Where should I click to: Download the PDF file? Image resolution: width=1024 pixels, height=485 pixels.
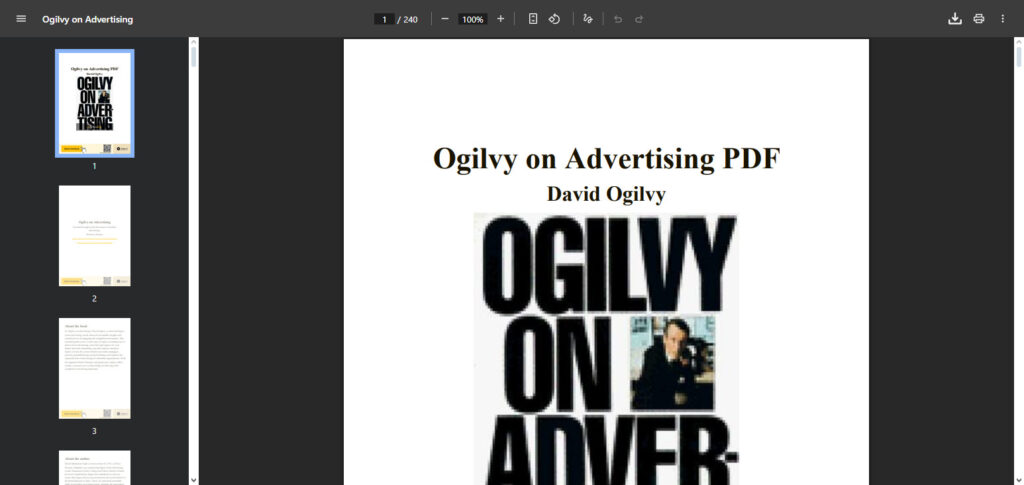click(x=955, y=19)
